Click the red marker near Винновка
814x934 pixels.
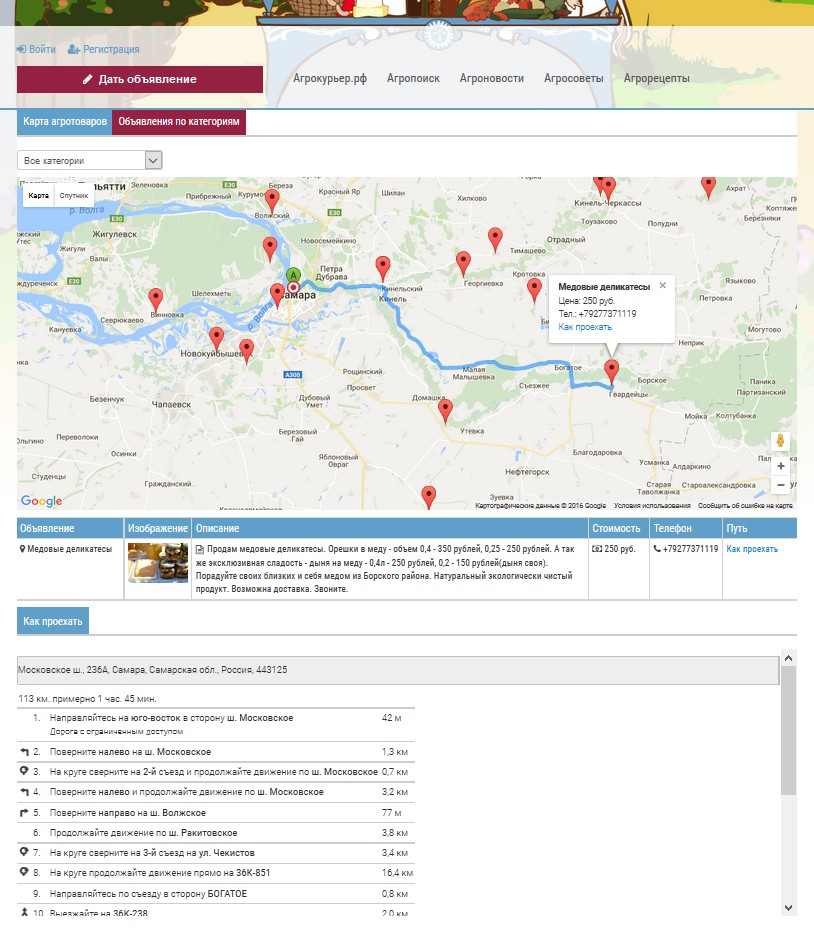[x=155, y=300]
